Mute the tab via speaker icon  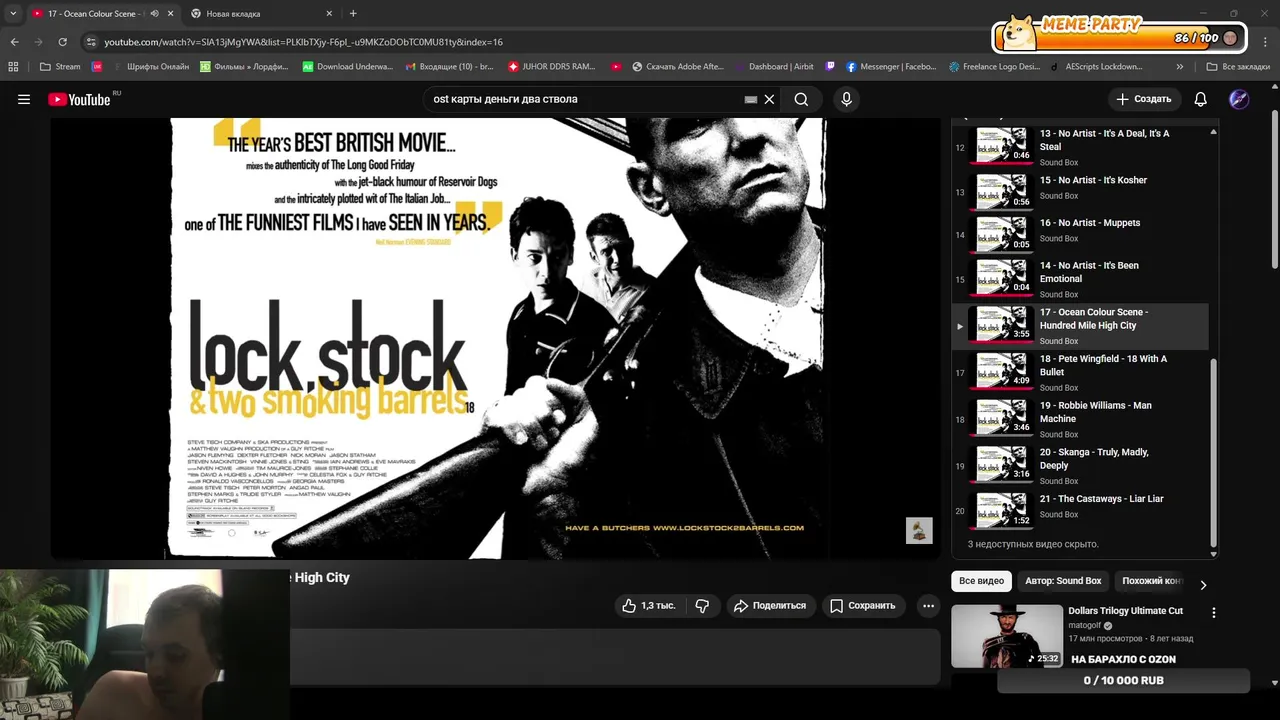point(155,14)
